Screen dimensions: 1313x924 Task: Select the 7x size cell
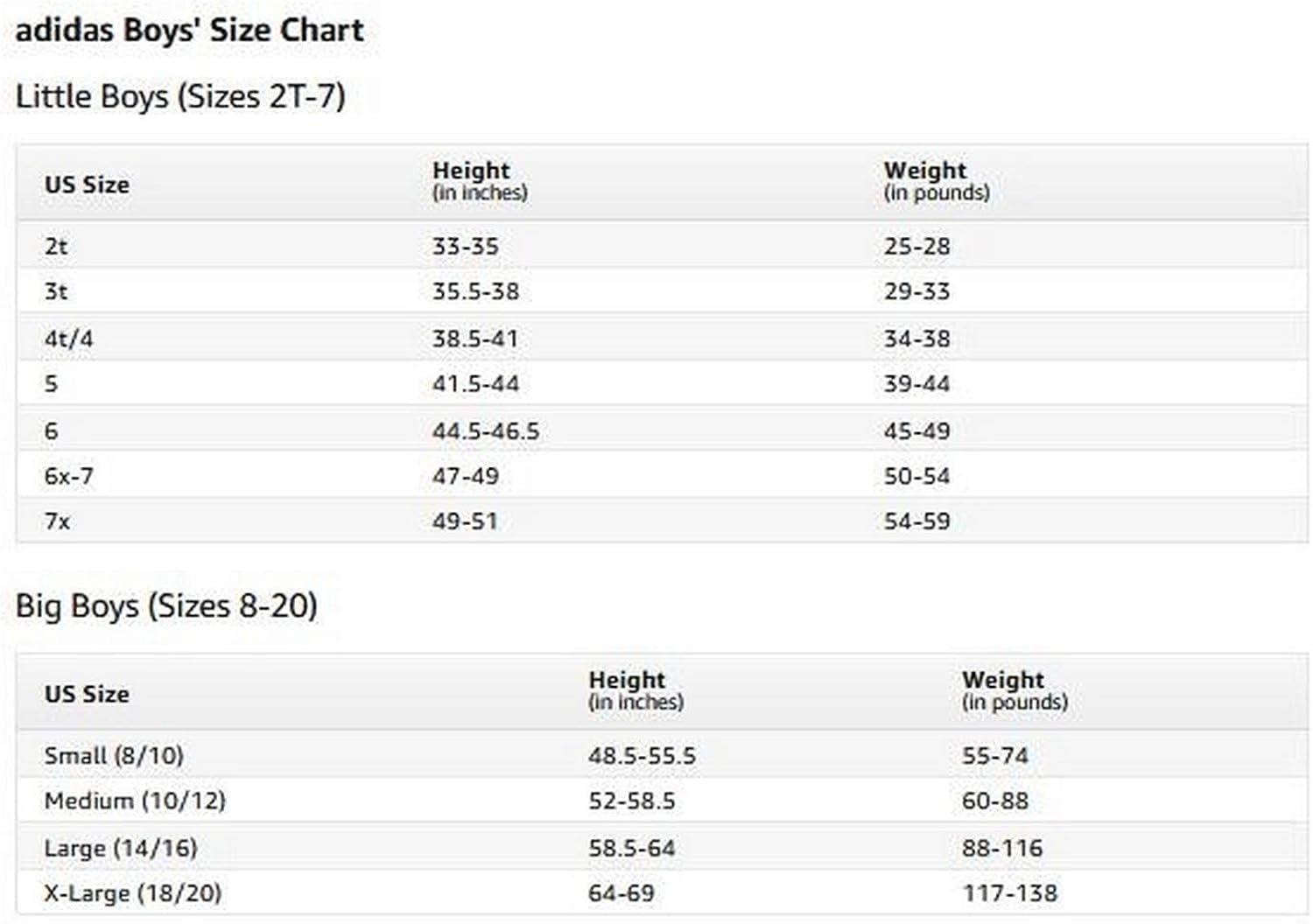[57, 521]
